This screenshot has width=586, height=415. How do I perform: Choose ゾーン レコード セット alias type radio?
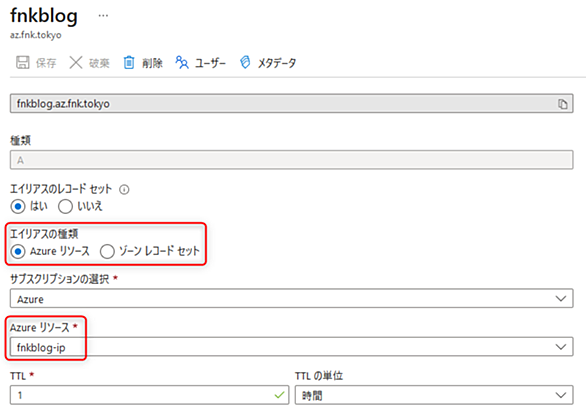tap(107, 251)
